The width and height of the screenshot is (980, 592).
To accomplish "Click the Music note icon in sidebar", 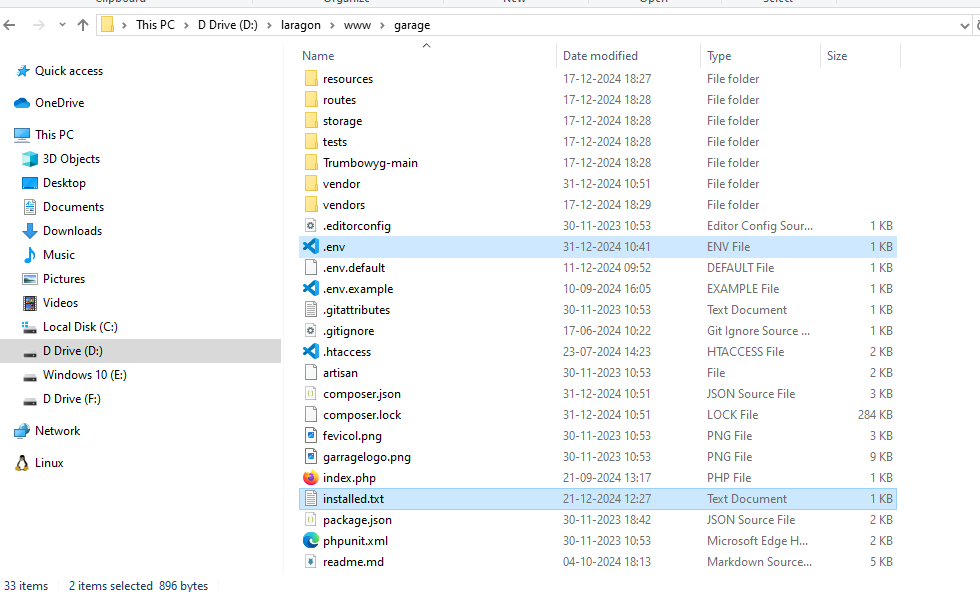I will coord(30,255).
